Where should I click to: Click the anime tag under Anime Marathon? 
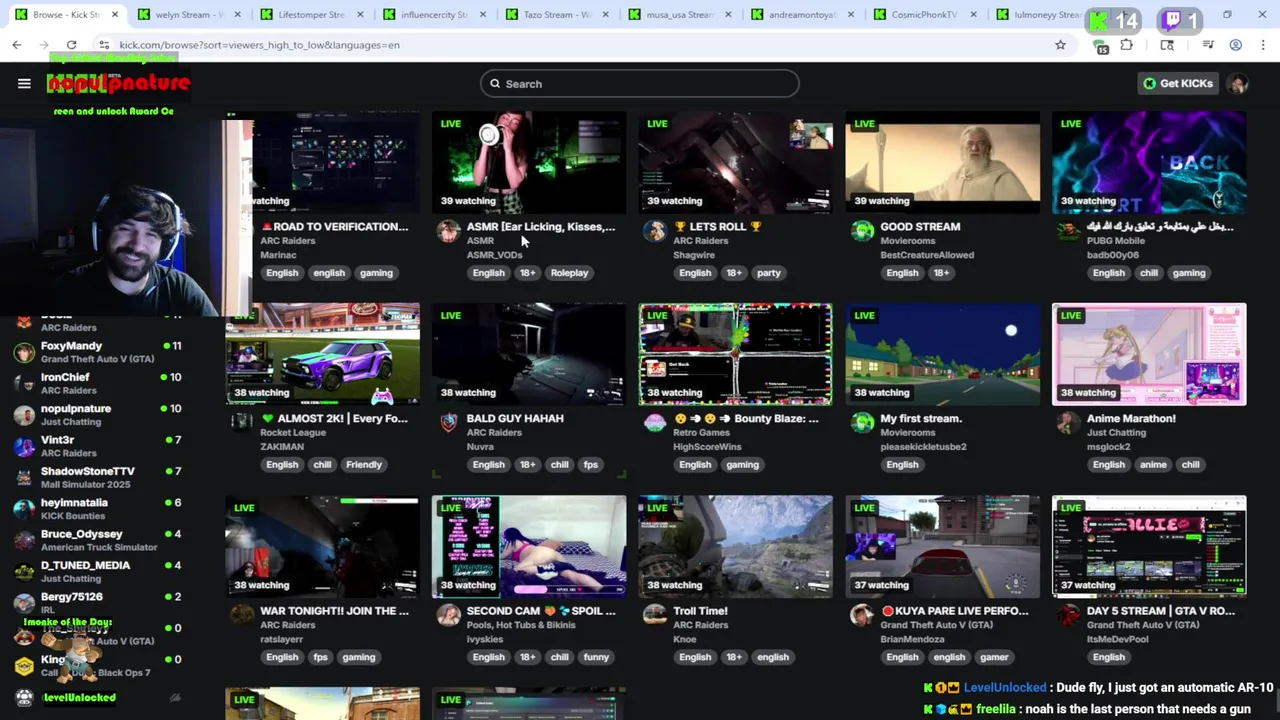point(1153,465)
